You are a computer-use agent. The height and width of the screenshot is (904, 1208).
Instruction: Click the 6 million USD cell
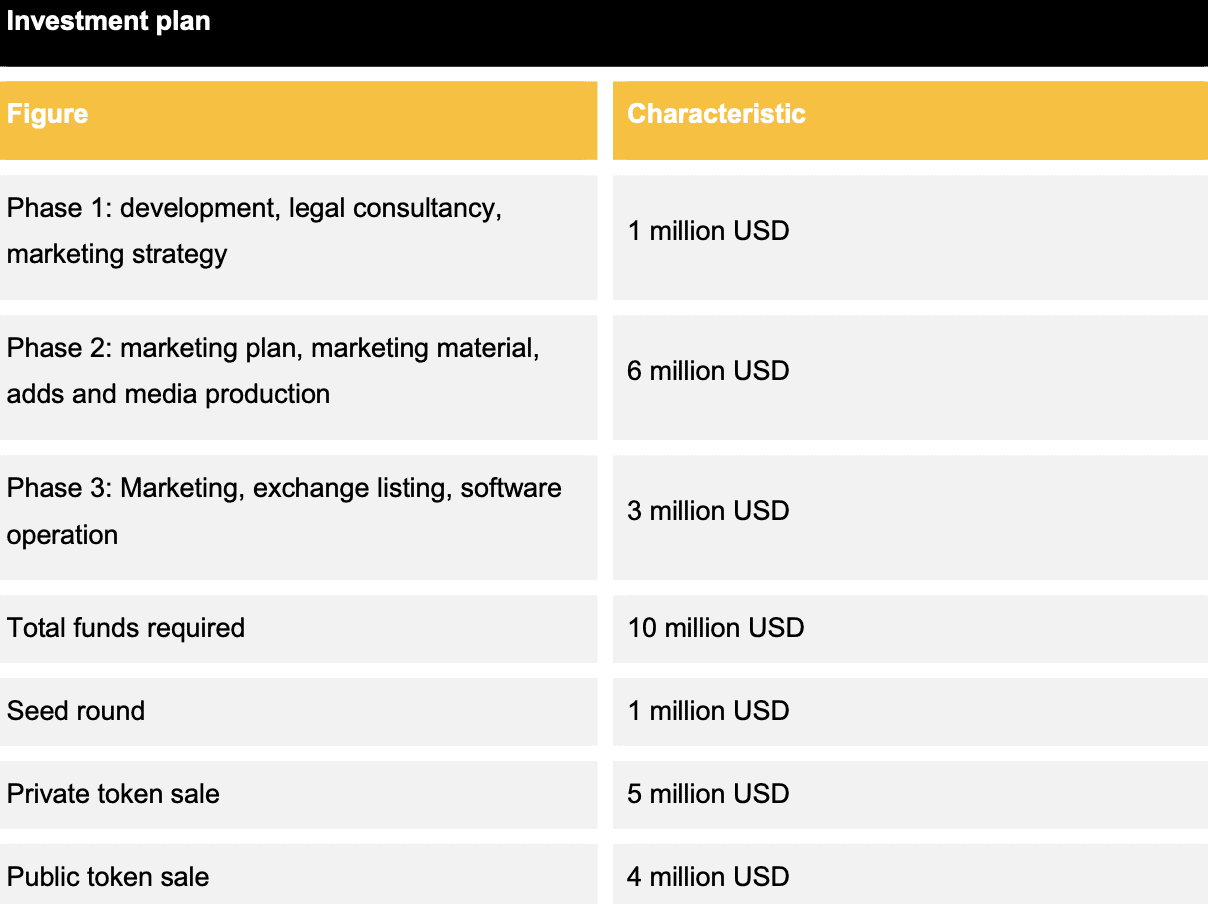pos(910,377)
